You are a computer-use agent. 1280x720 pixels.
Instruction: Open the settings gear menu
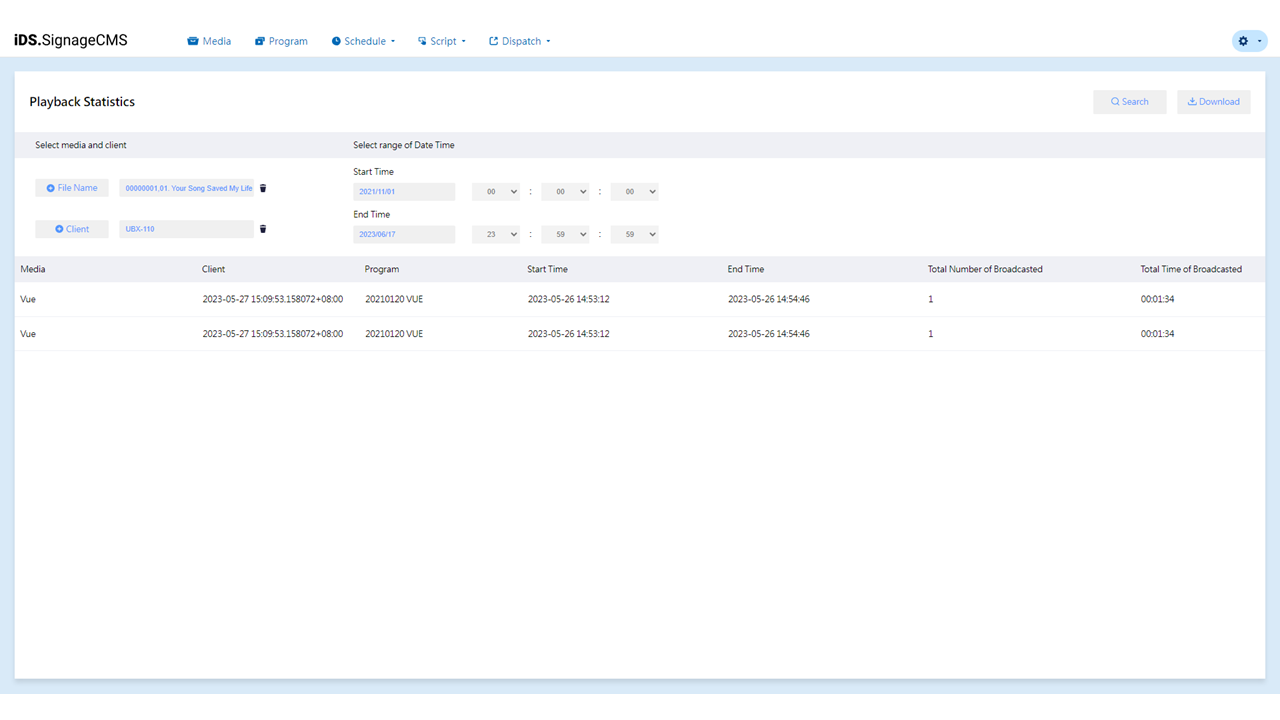(1249, 41)
